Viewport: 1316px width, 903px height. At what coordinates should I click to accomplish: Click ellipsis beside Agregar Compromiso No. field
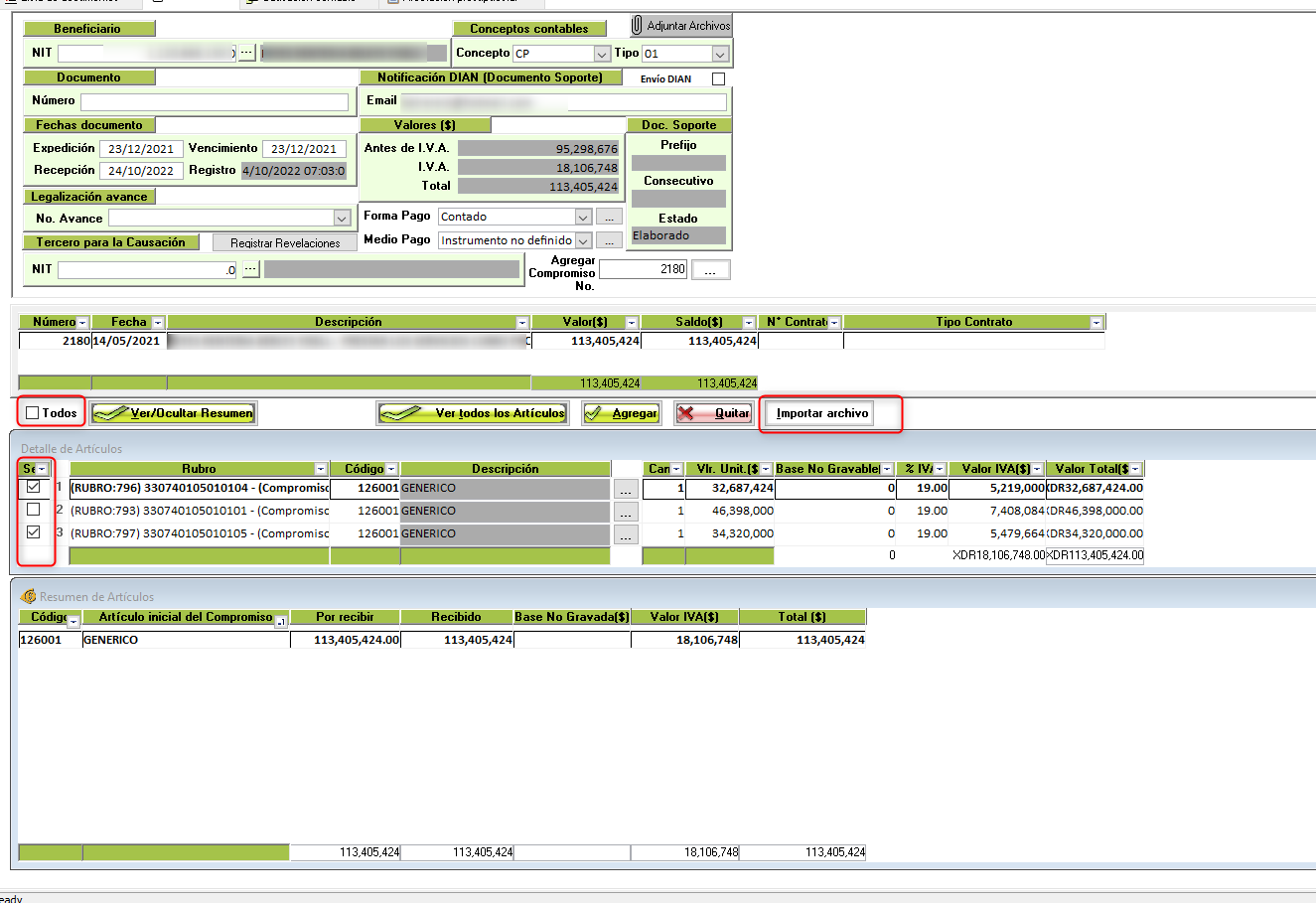(710, 270)
